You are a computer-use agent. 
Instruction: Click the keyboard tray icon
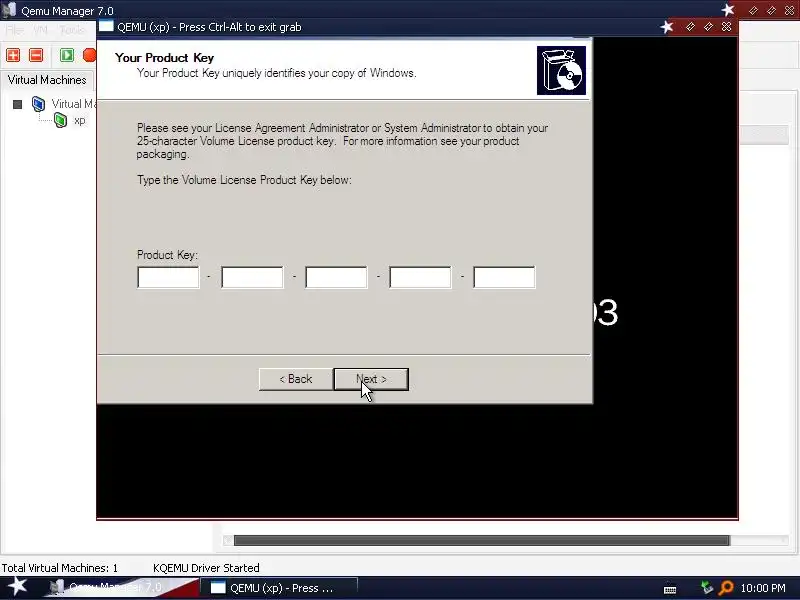tap(670, 589)
